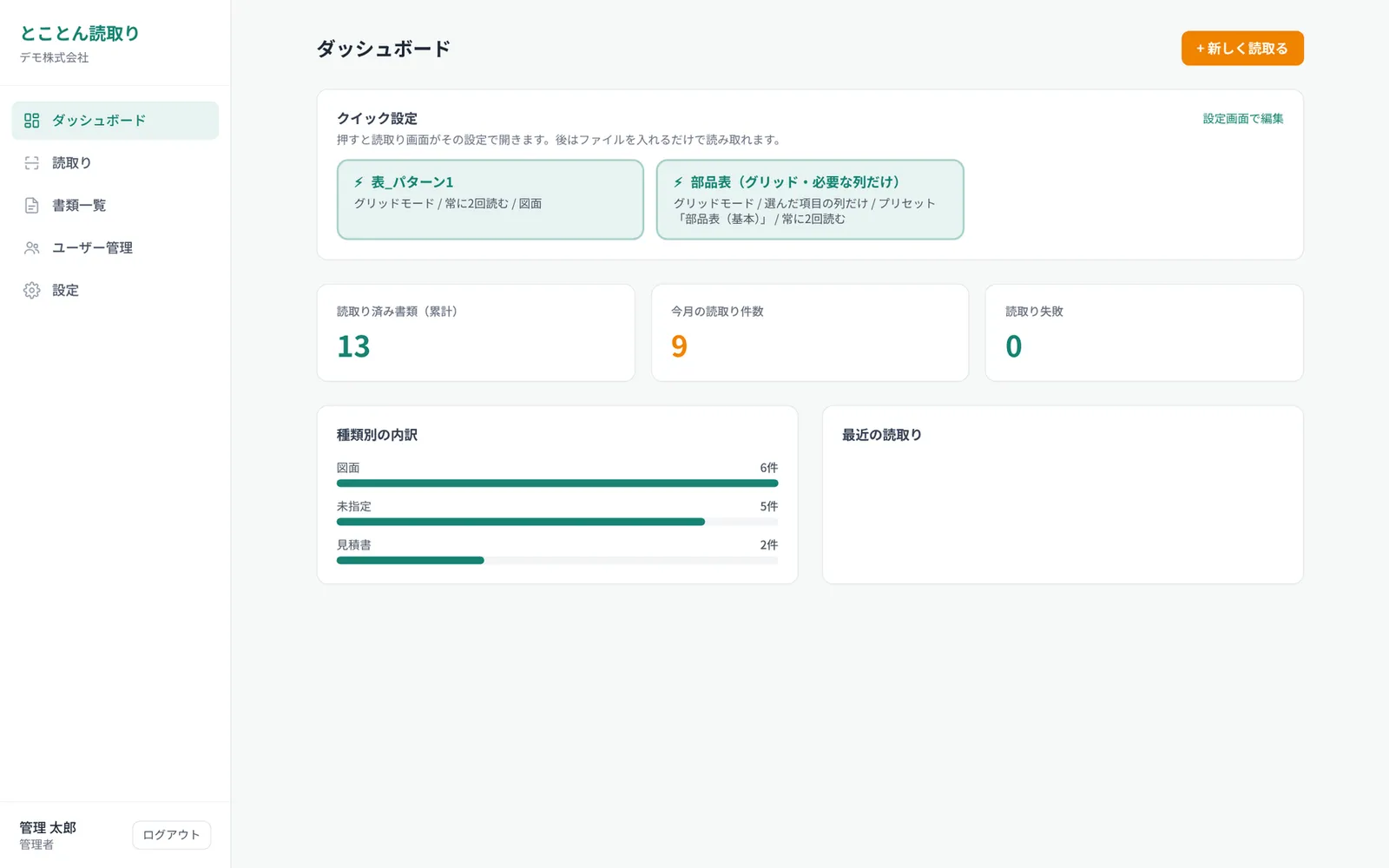Click the 管理者 role label

(x=36, y=845)
